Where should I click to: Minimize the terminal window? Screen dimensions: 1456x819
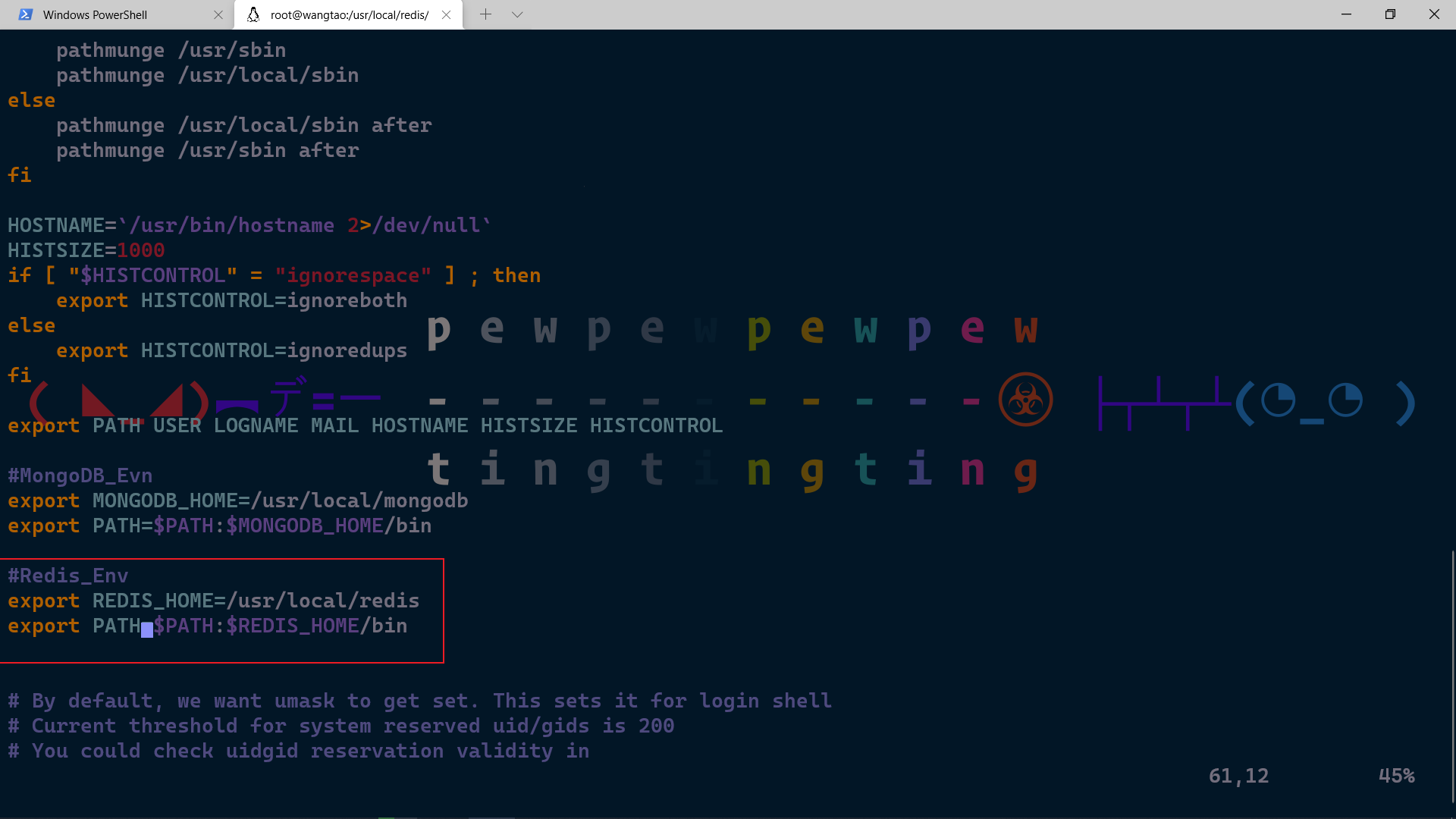pos(1346,14)
